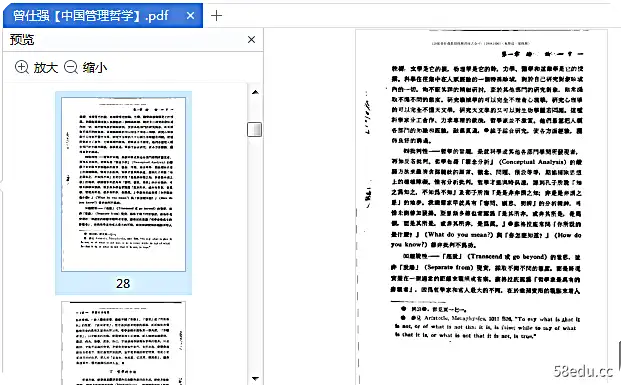Close the 曾仕强【中国管理哲学】.pdf tab
This screenshot has height=385, width=621.
[190, 15]
